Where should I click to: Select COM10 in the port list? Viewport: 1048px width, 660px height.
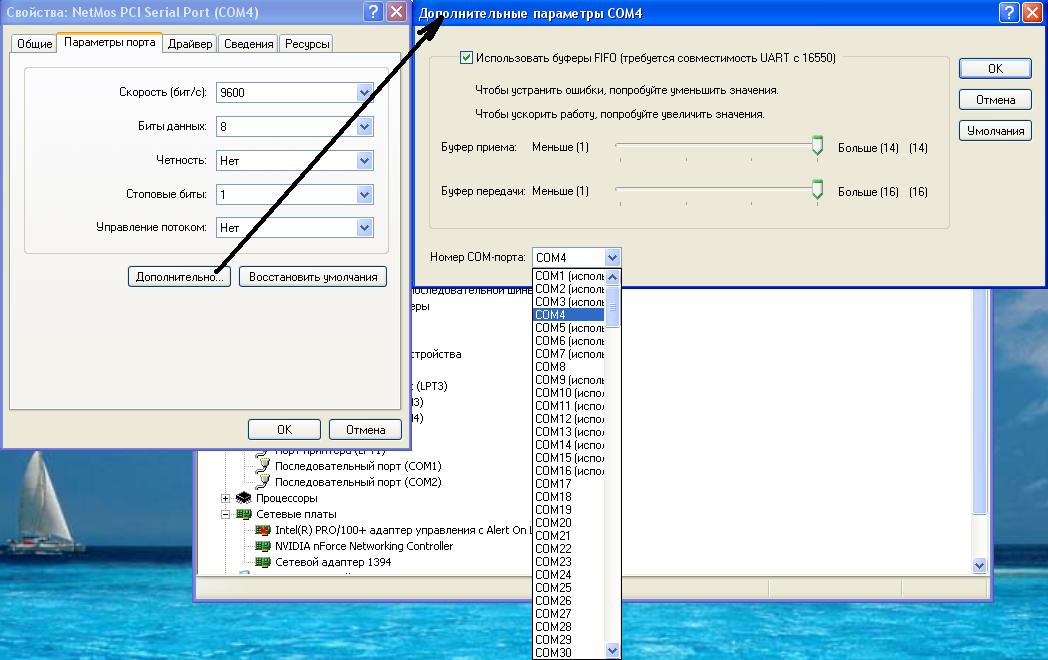click(569, 393)
